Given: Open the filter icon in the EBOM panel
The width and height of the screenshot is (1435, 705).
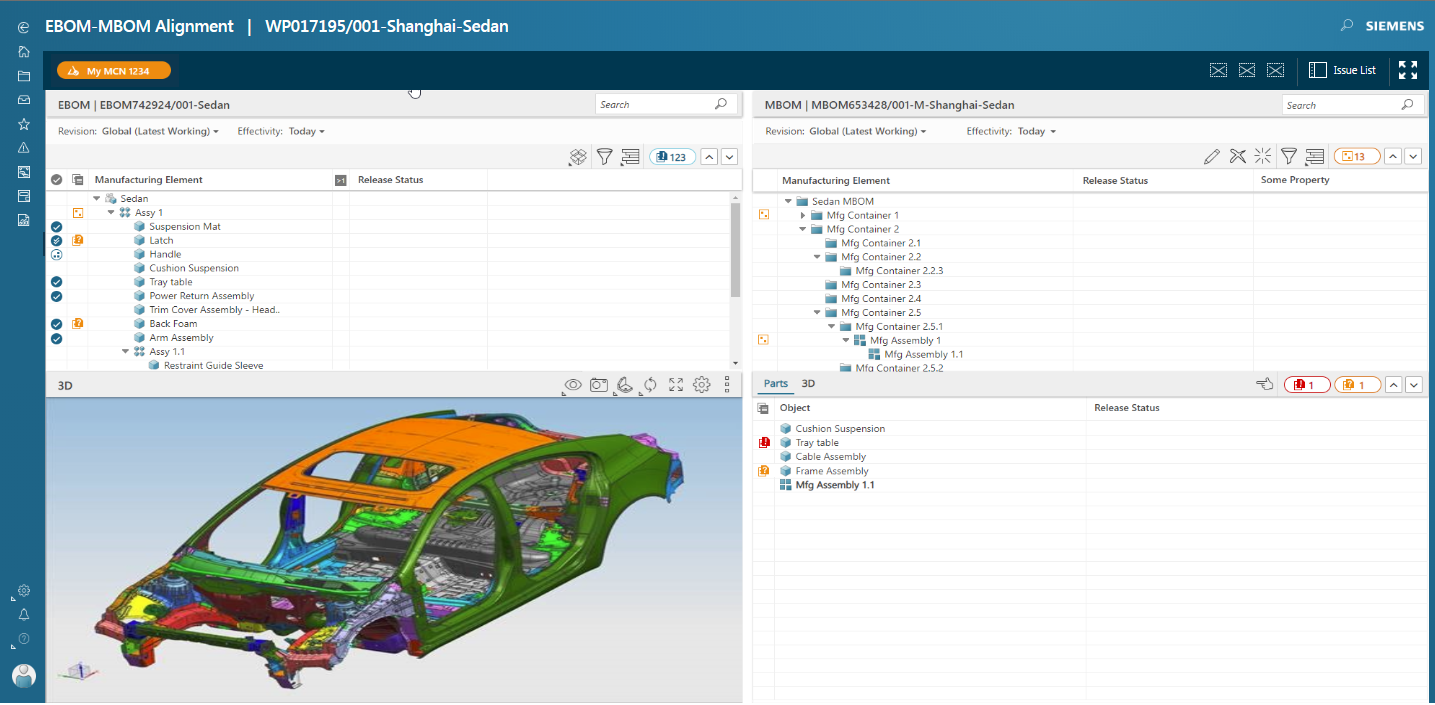Looking at the screenshot, I should coord(604,157).
